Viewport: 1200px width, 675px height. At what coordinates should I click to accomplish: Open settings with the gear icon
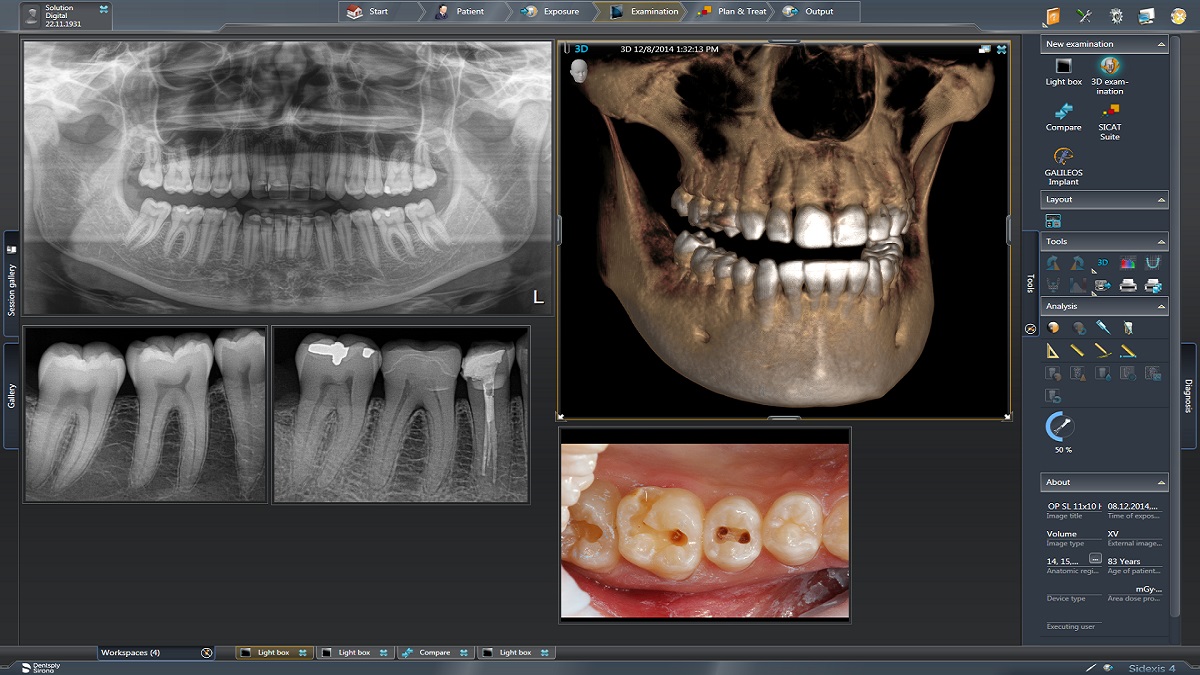click(x=1116, y=15)
